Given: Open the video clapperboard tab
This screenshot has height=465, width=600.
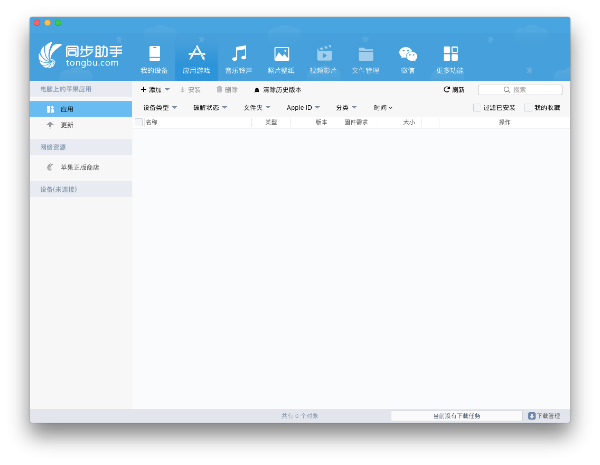Looking at the screenshot, I should click(x=324, y=59).
